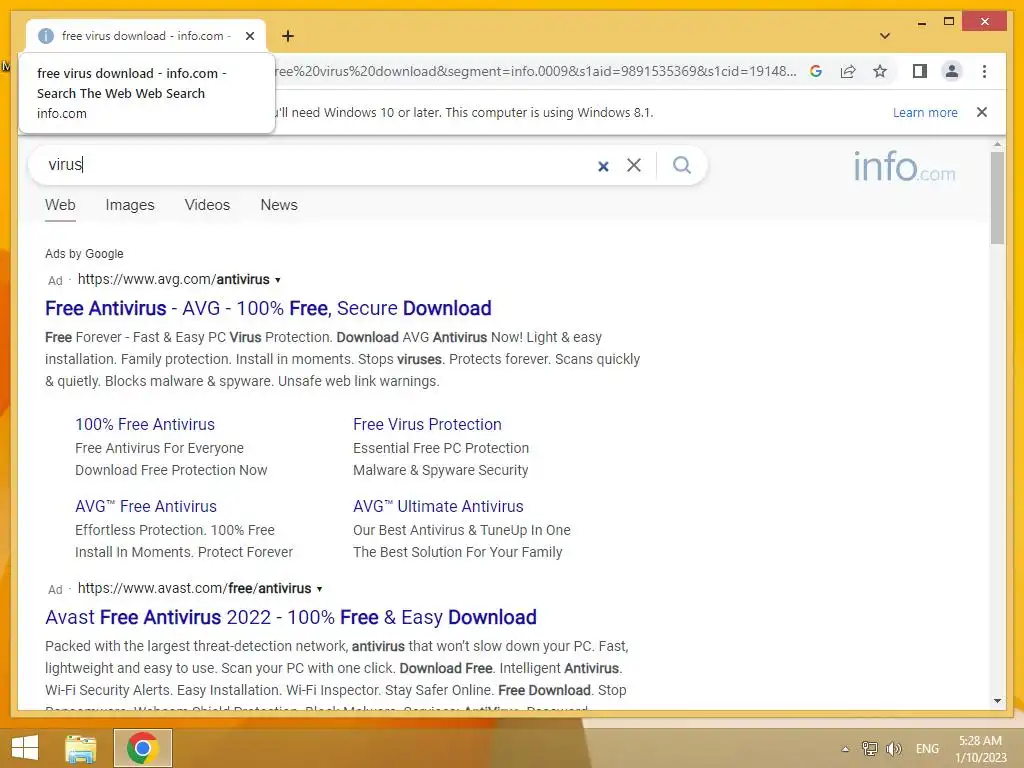This screenshot has width=1024, height=768.
Task: Expand Avast ad URL dropdown arrow
Action: [x=319, y=589]
